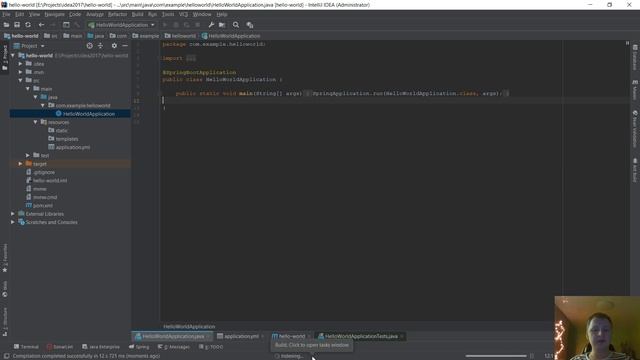Click the Synchronize refresh toolbar icon

click(28, 25)
